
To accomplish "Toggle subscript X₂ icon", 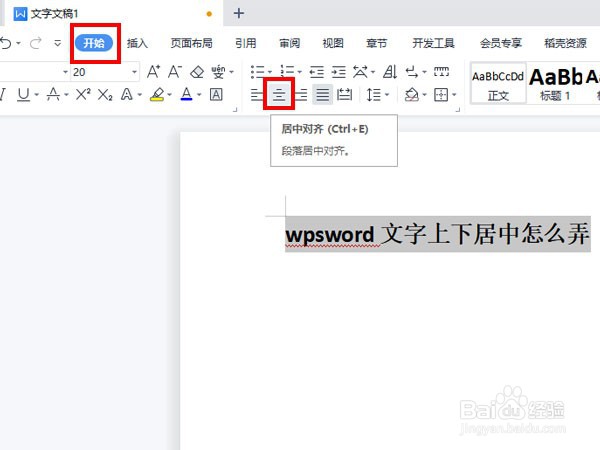I will 105,95.
